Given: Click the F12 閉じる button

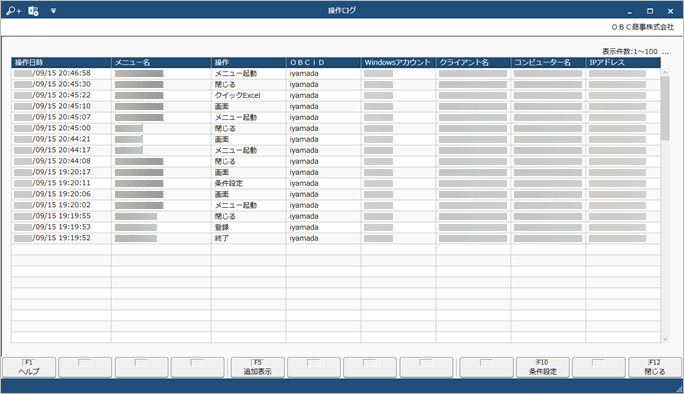Looking at the screenshot, I should coord(655,367).
